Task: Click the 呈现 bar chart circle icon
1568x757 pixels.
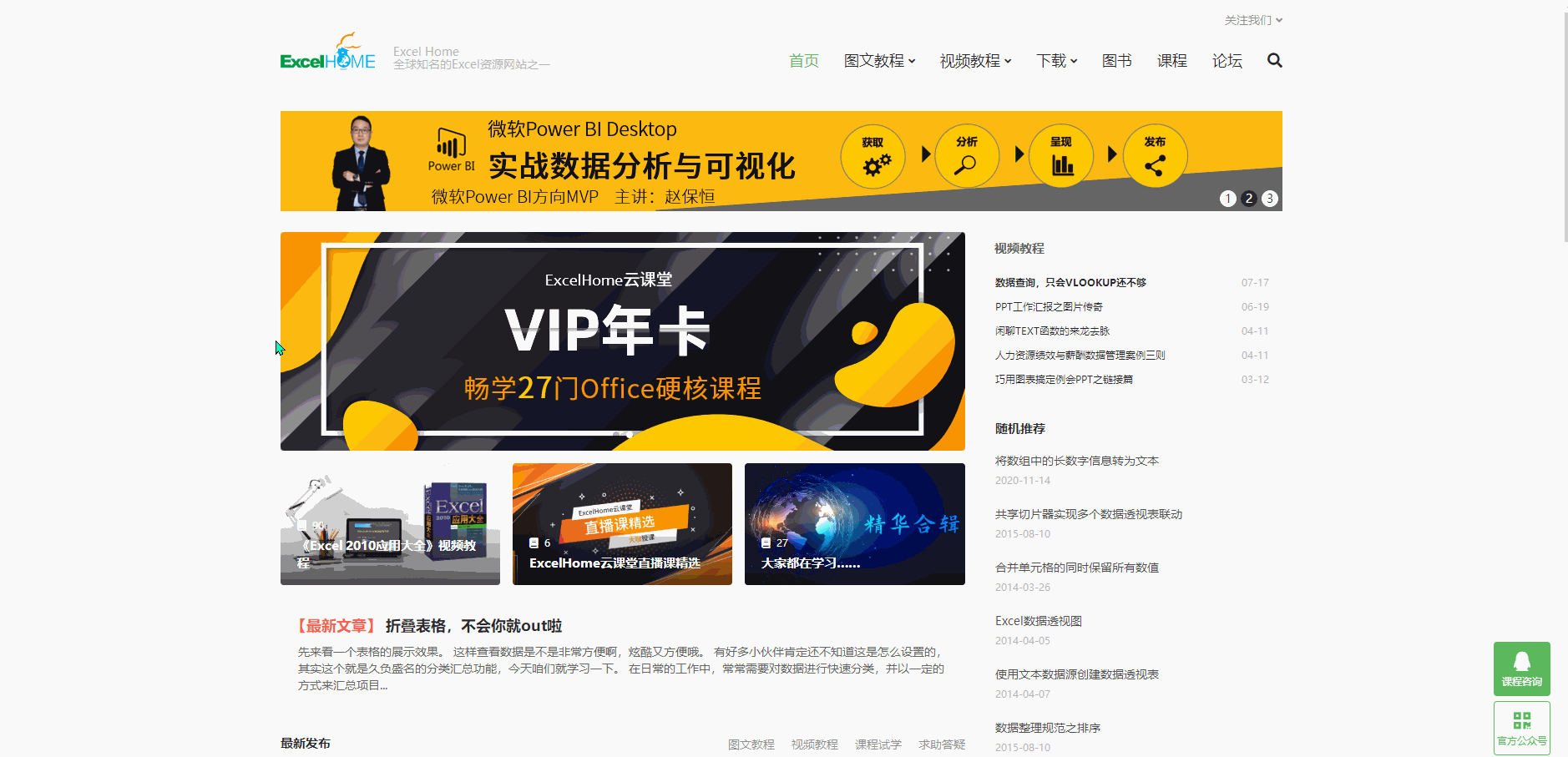Action: click(x=1061, y=156)
